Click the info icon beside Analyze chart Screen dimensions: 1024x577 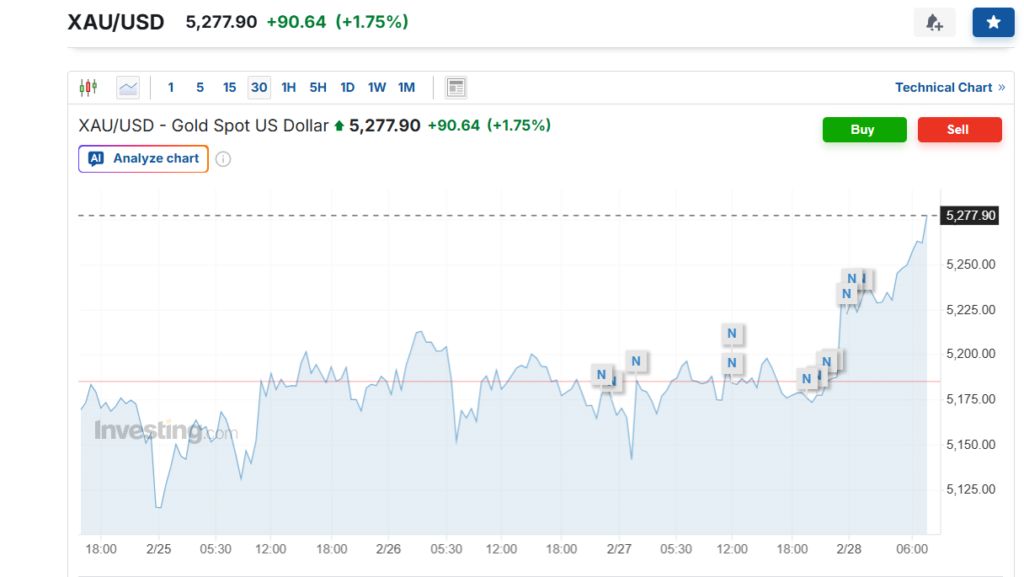(223, 159)
